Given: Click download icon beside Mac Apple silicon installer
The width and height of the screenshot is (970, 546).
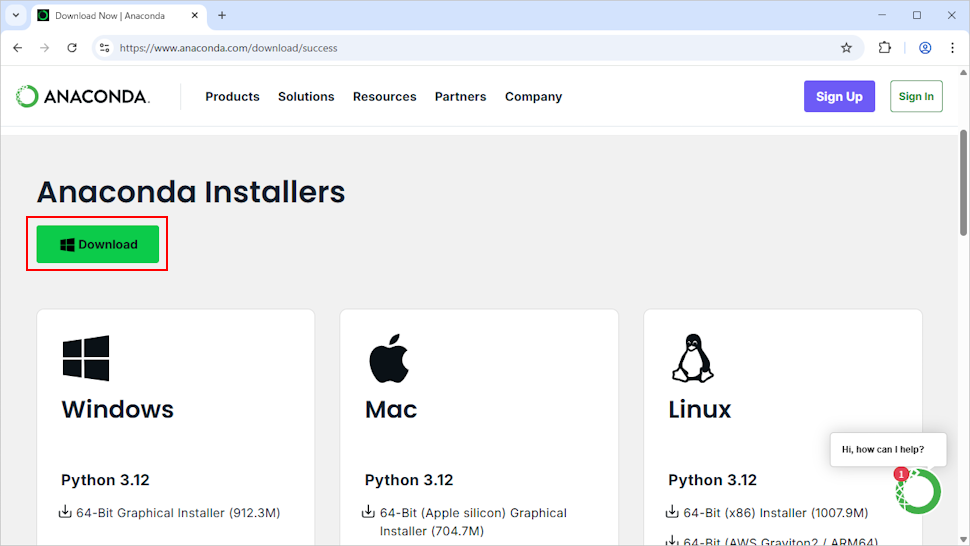Looking at the screenshot, I should (x=368, y=511).
